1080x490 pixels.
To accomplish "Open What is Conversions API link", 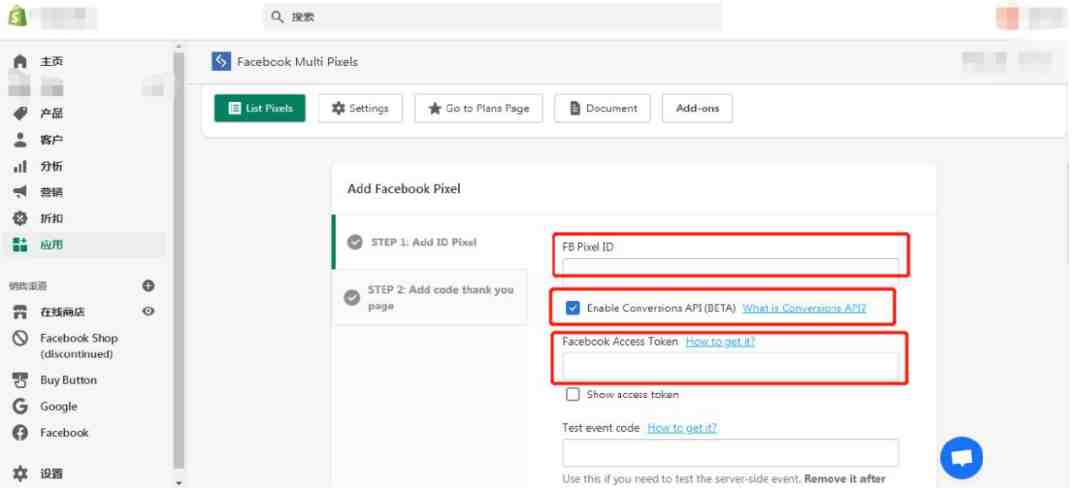I will click(x=804, y=308).
